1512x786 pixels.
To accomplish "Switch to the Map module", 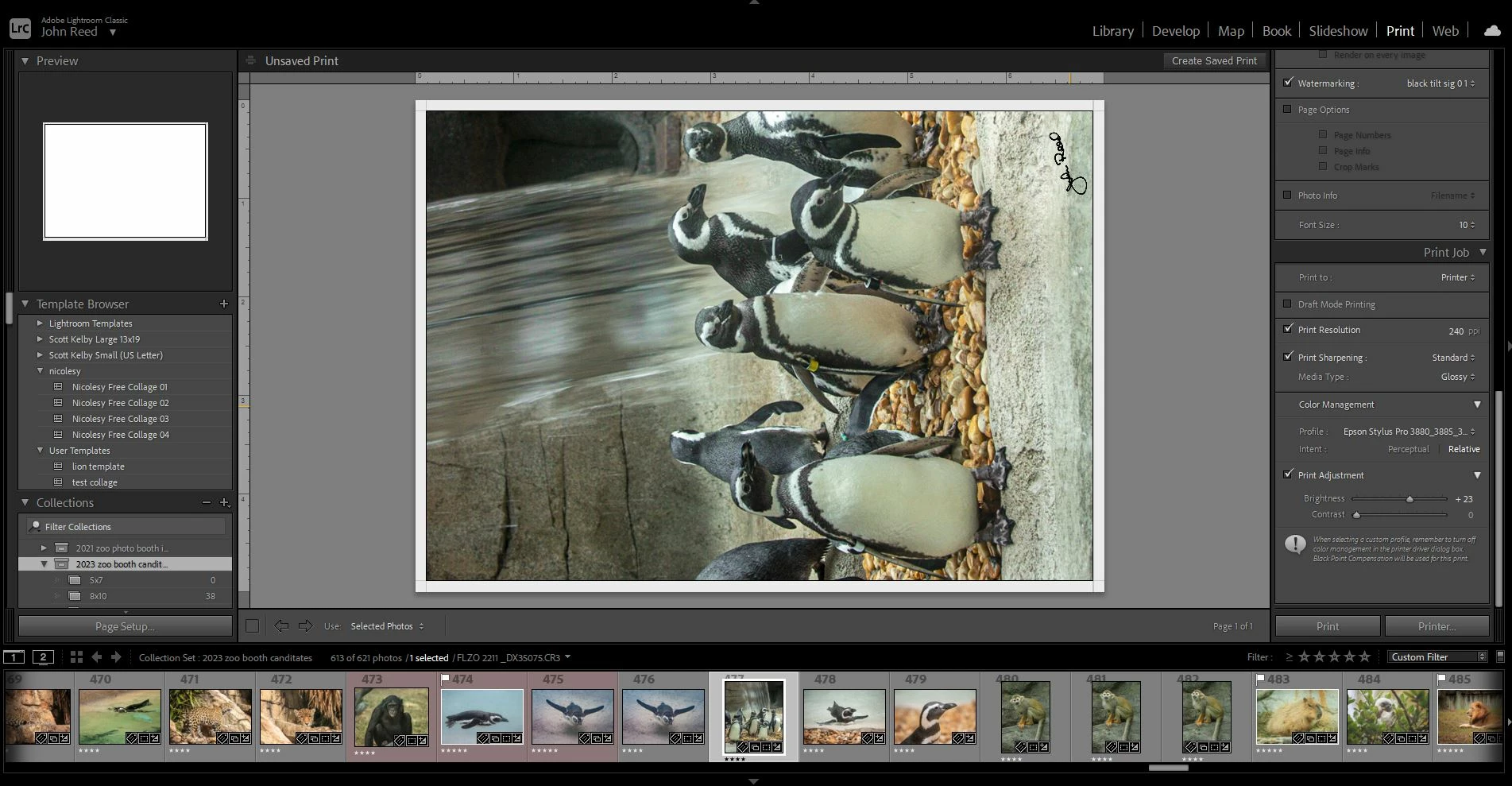I will pyautogui.click(x=1231, y=31).
